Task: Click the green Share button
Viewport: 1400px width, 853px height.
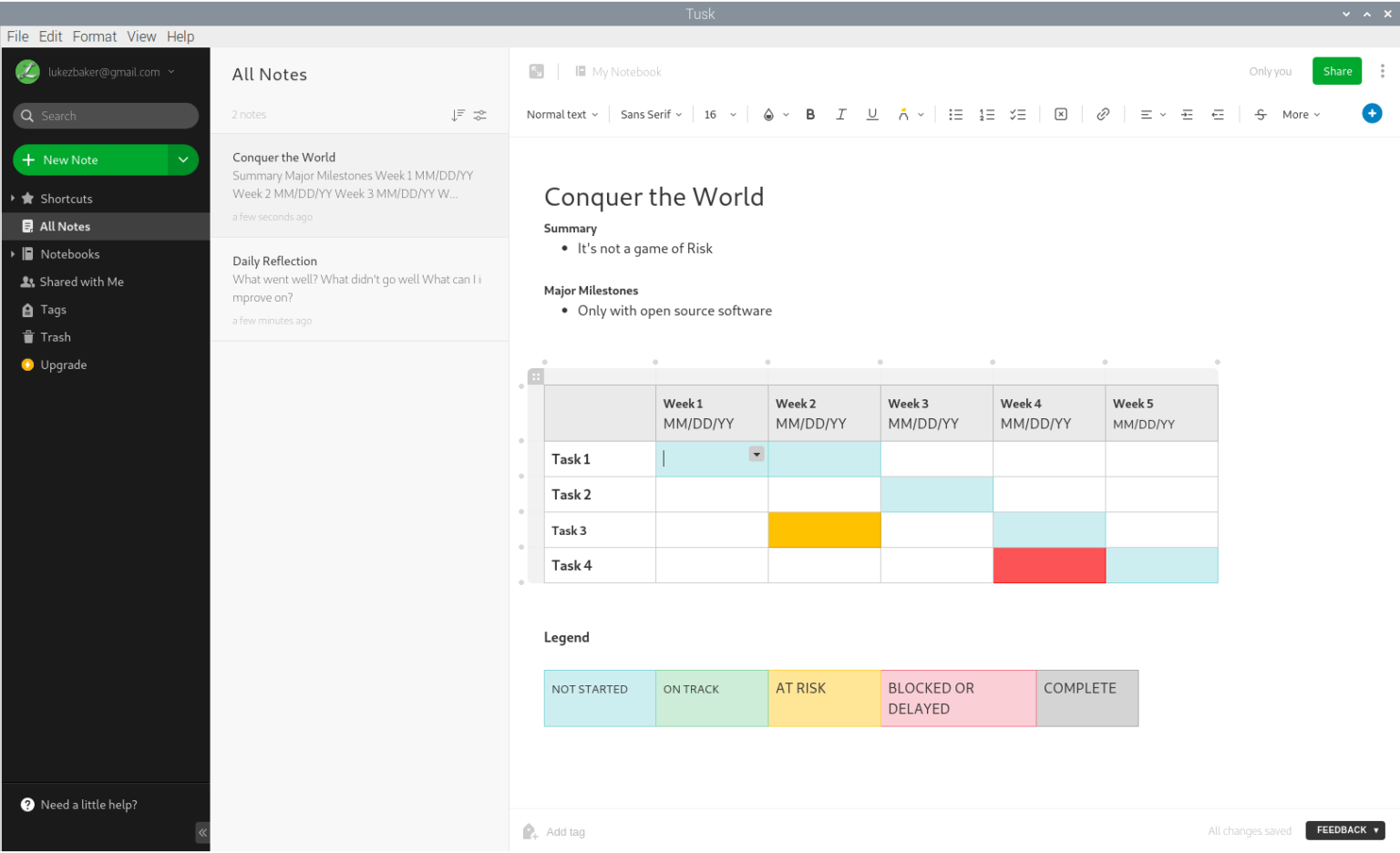Action: [1337, 71]
